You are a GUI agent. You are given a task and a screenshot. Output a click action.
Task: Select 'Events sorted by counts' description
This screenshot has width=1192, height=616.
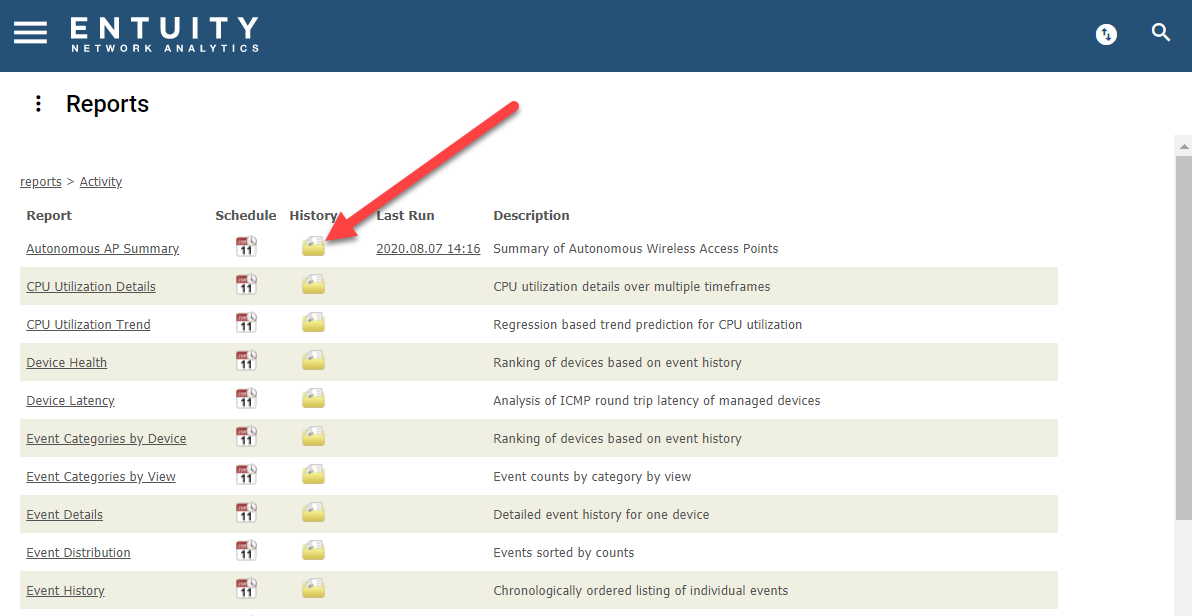[x=563, y=553]
